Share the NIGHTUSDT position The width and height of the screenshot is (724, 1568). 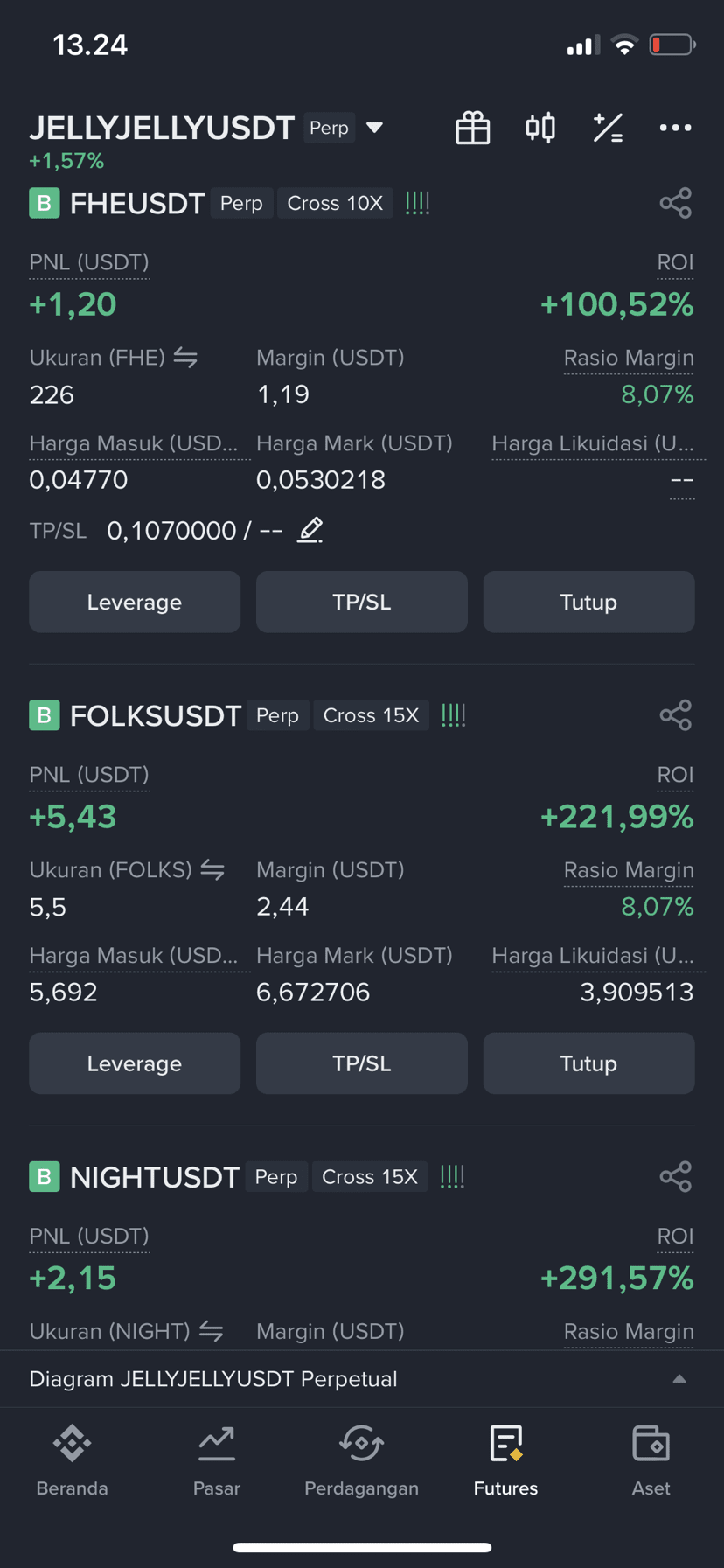[676, 1176]
